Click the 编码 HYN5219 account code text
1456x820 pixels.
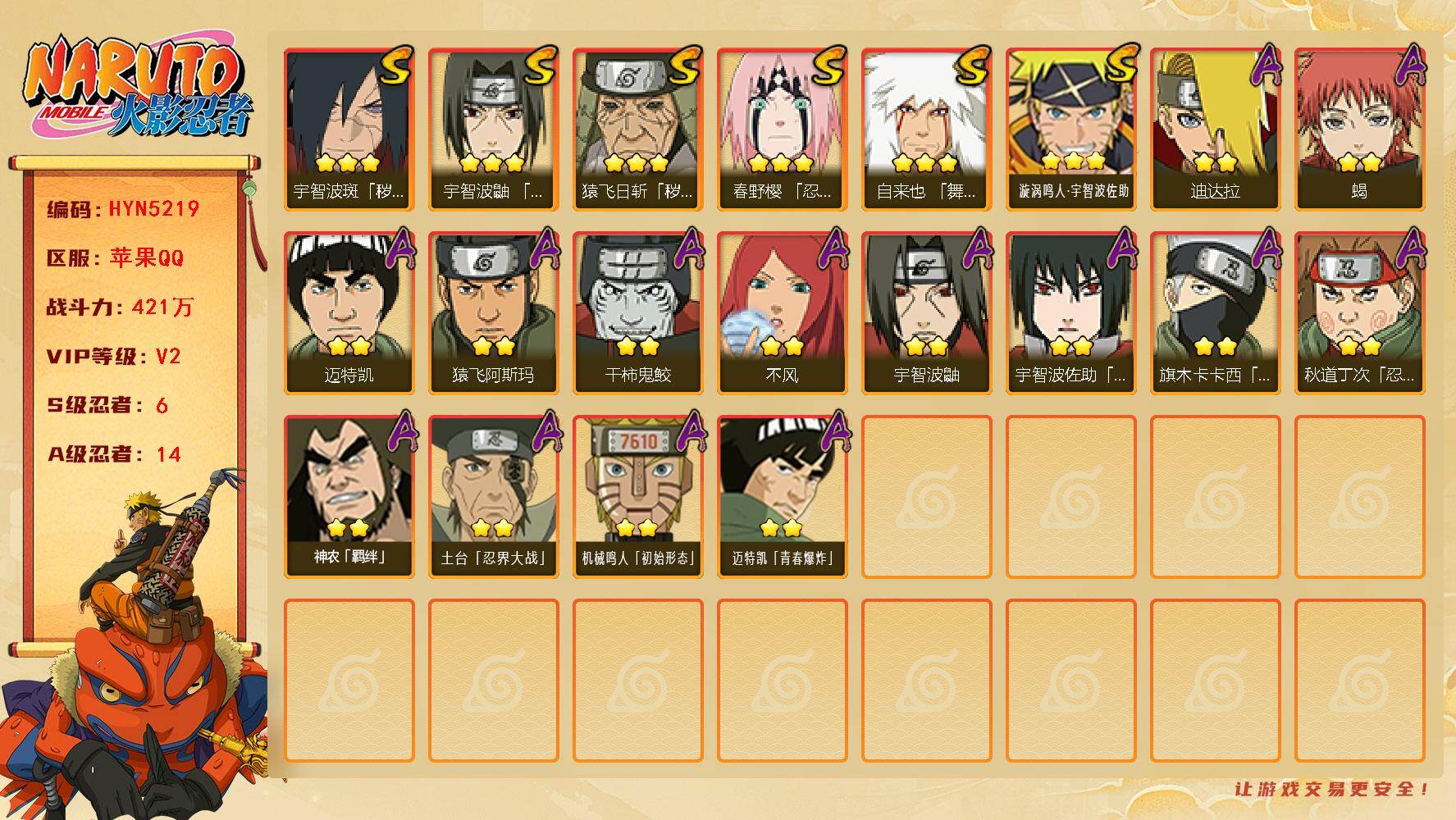click(123, 209)
